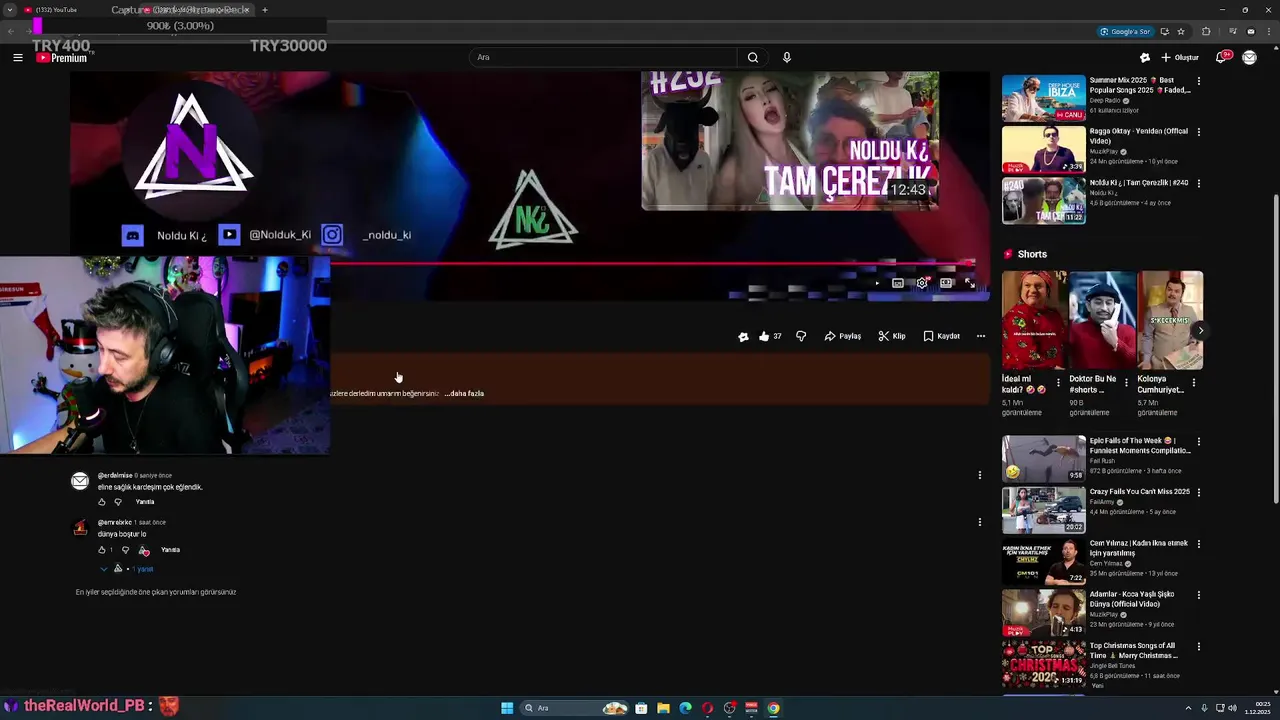The image size is (1280, 720).
Task: Open a new browser tab
Action: (x=265, y=10)
